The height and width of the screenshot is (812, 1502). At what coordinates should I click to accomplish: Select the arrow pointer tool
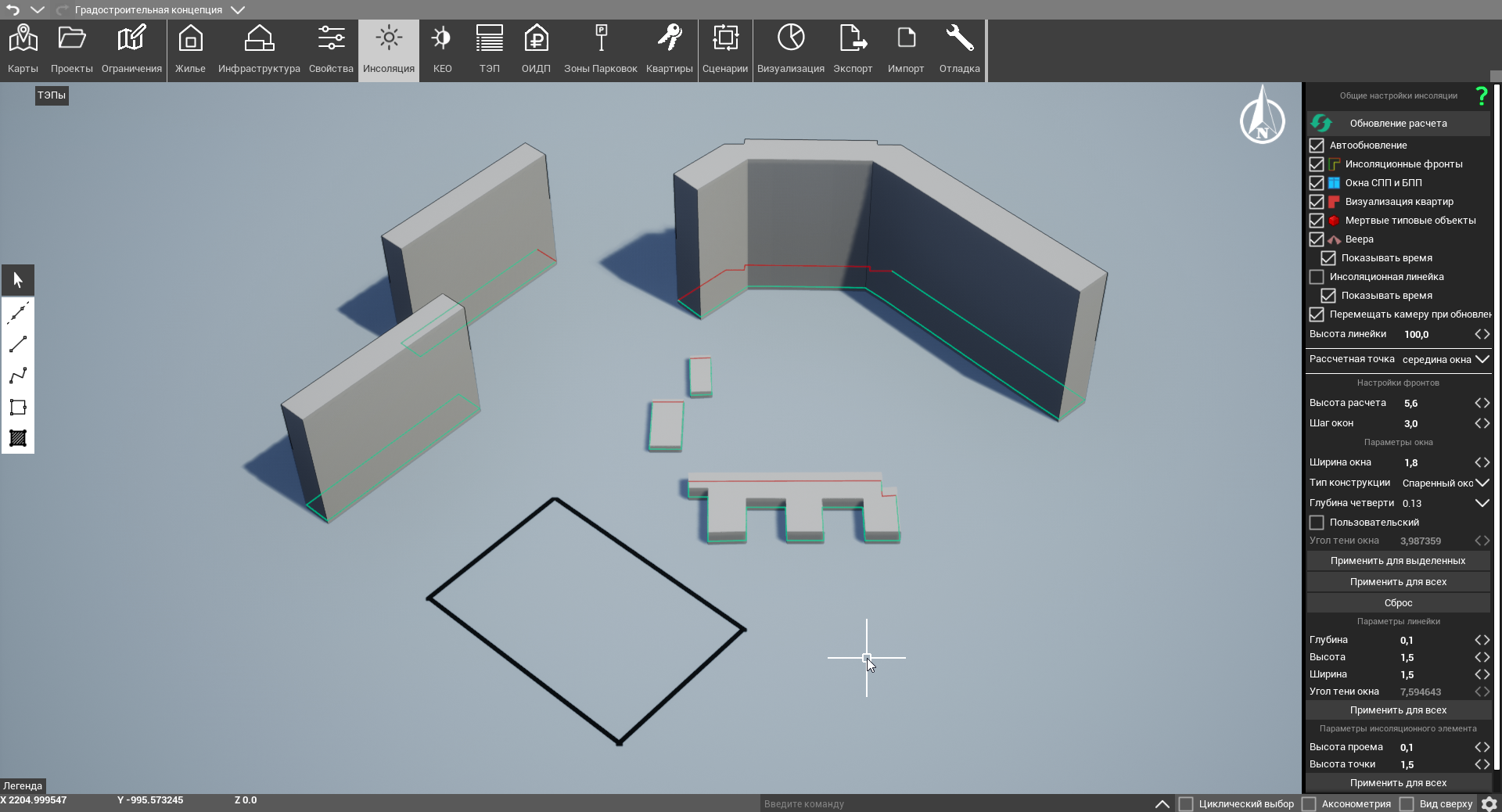coord(18,280)
